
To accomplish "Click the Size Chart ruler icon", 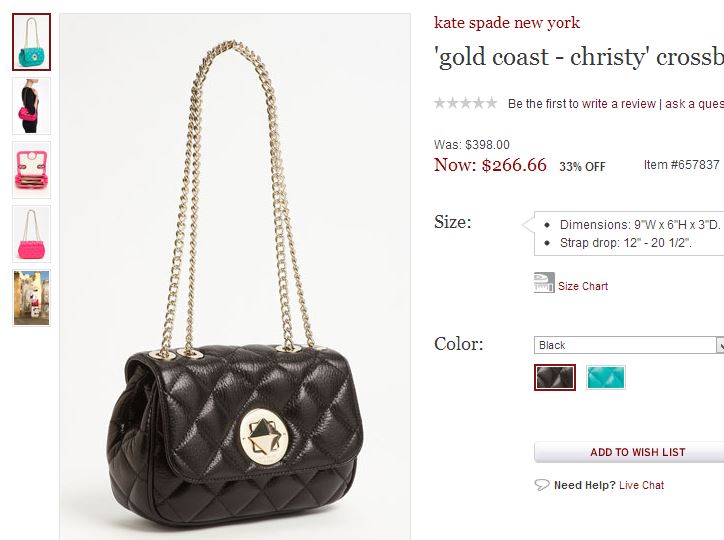I will (x=544, y=283).
